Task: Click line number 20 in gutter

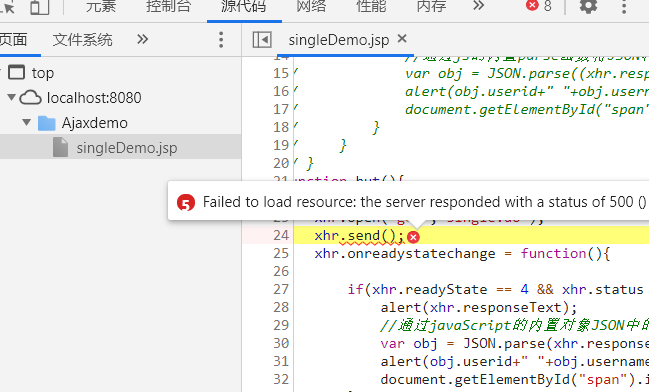Action: click(281, 164)
